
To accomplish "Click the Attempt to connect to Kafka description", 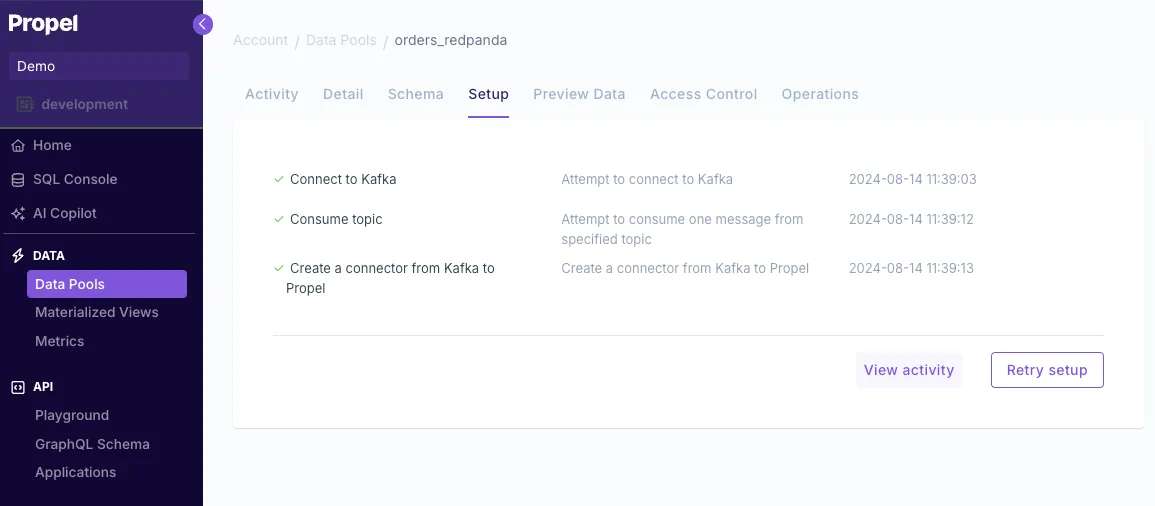I will click(x=647, y=179).
